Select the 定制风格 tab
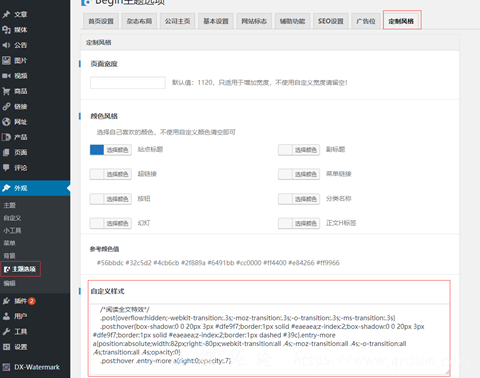 coord(402,21)
